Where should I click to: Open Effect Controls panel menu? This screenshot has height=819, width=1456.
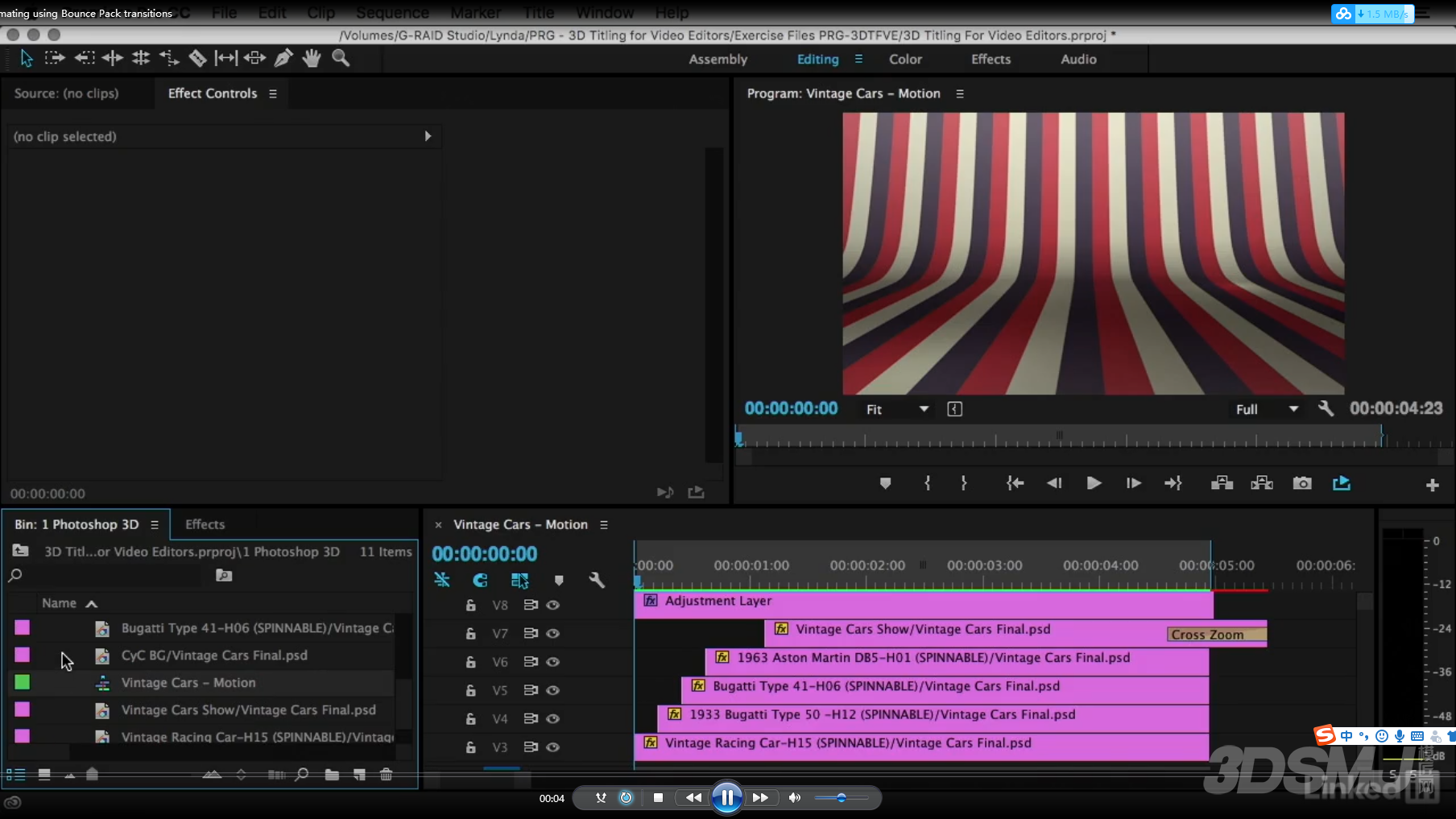pos(273,93)
